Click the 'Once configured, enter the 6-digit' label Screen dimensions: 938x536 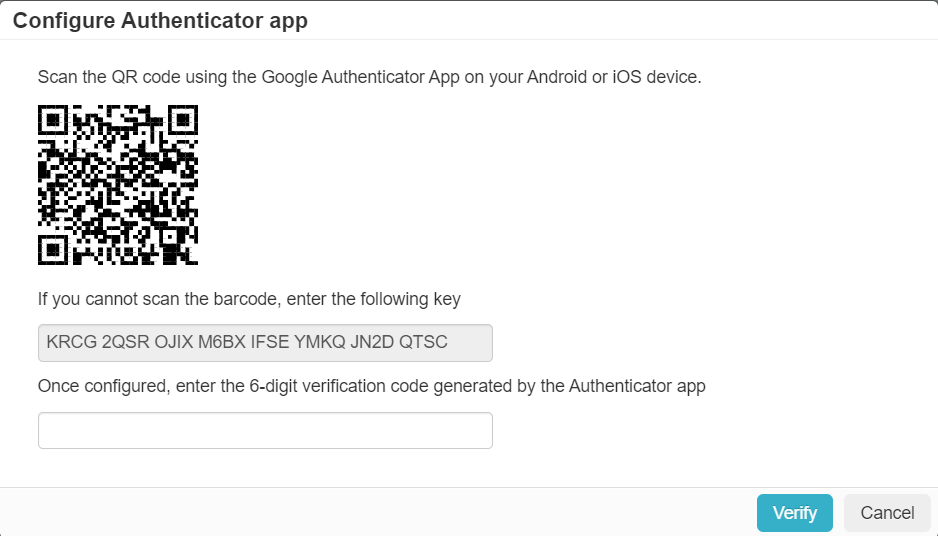[371, 386]
